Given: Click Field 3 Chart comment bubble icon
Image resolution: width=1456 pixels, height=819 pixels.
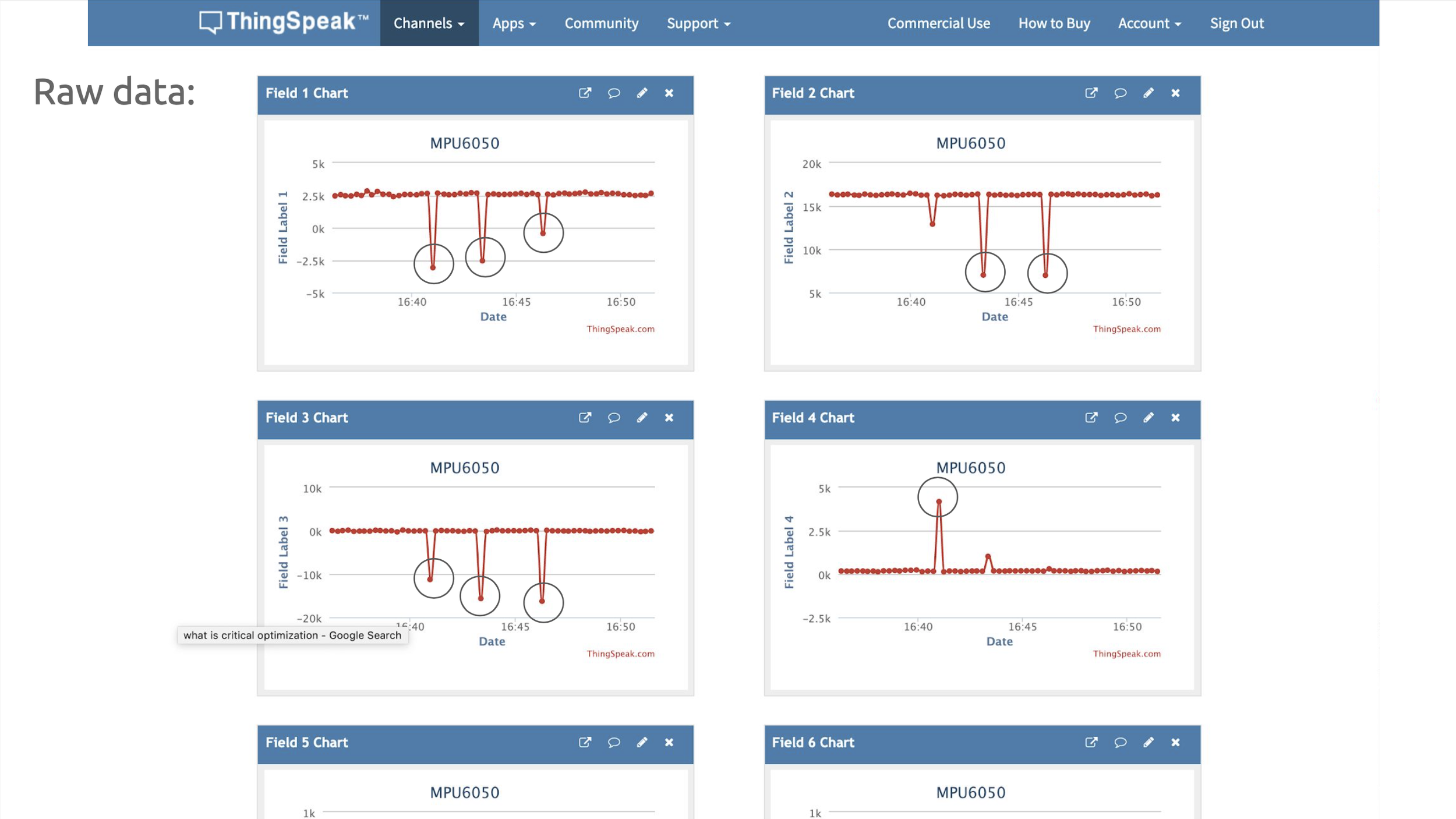Looking at the screenshot, I should tap(613, 418).
